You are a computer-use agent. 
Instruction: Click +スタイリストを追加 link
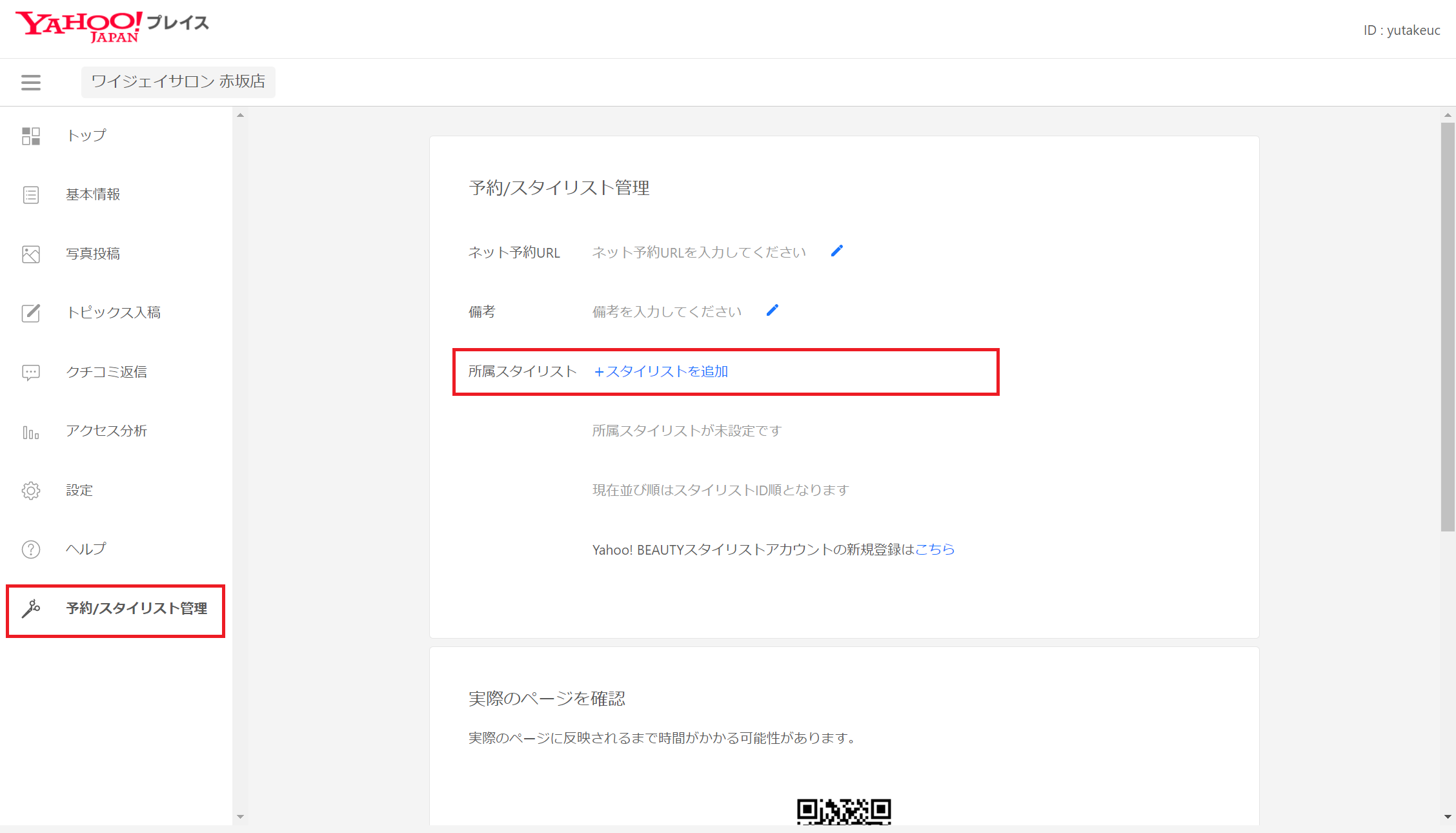tap(660, 371)
